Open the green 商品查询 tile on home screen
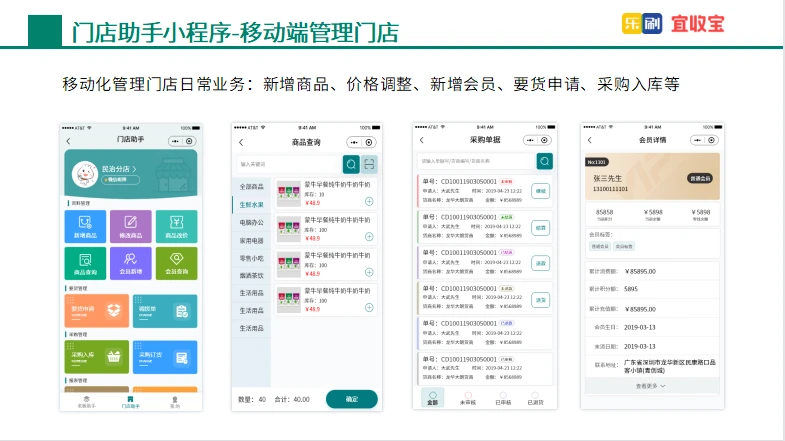Viewport: 785px width, 441px height. click(87, 262)
